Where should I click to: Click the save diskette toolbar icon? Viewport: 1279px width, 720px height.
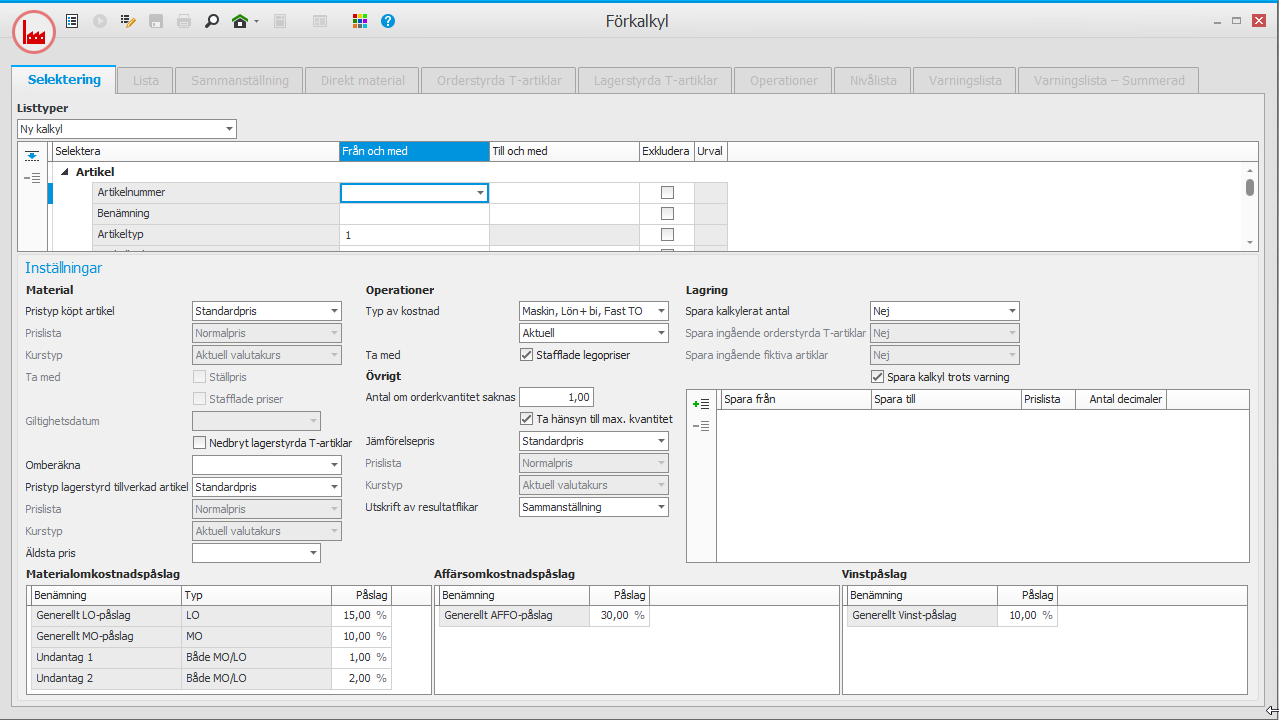point(156,20)
